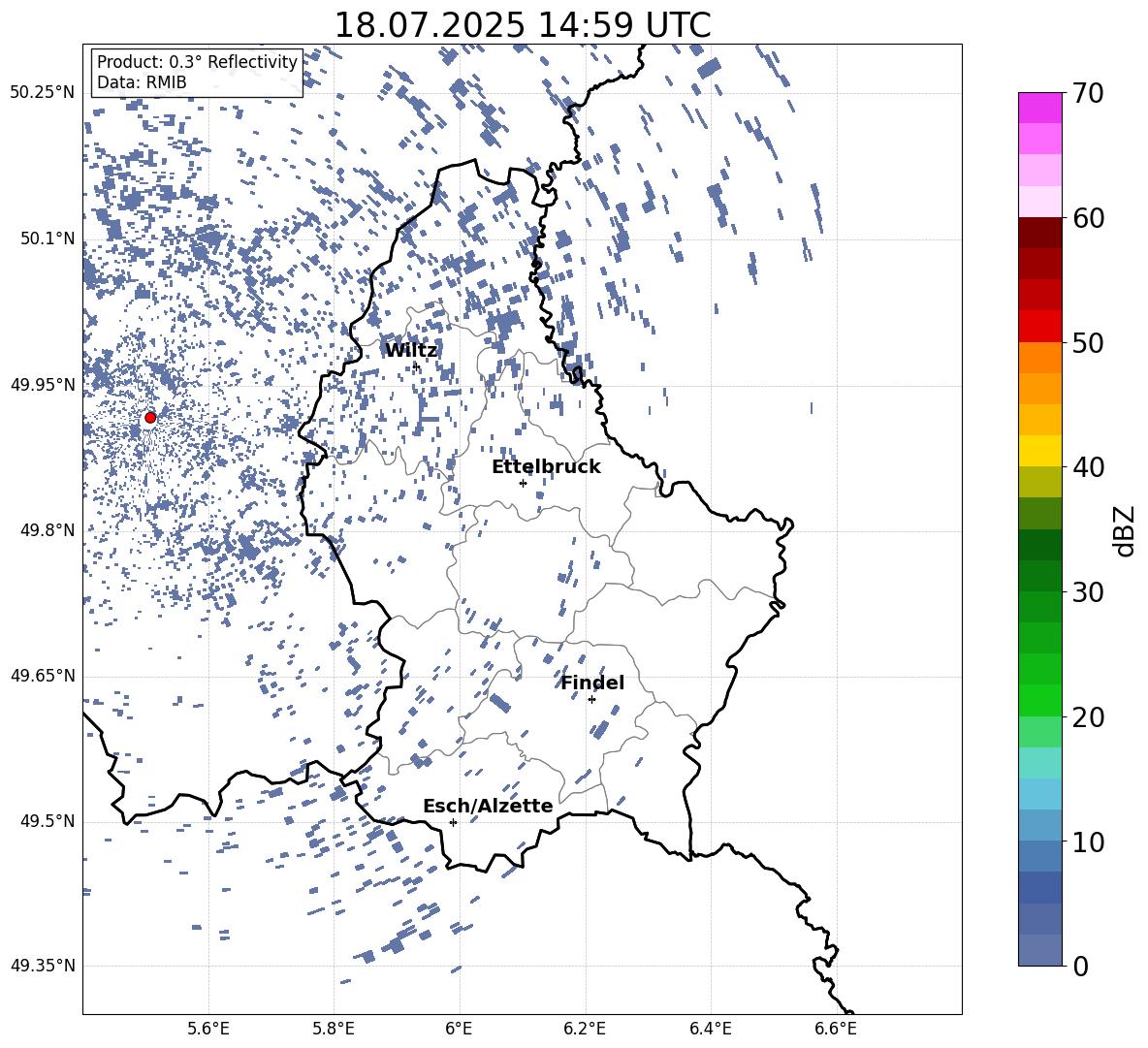Click the 50 value on colorbar
1148x1048 pixels.
pyautogui.click(x=1088, y=342)
